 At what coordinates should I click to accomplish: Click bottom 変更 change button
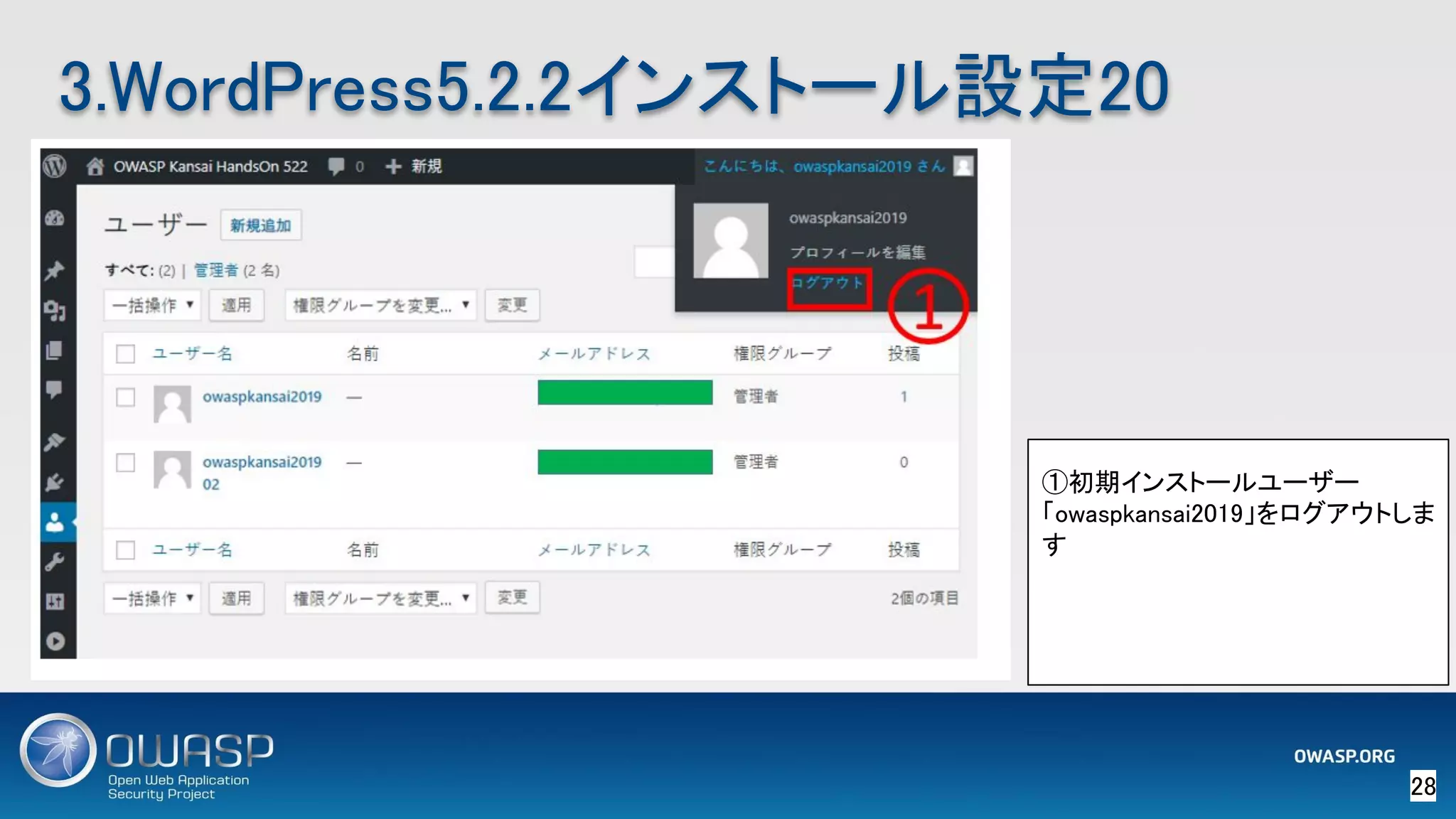click(512, 598)
